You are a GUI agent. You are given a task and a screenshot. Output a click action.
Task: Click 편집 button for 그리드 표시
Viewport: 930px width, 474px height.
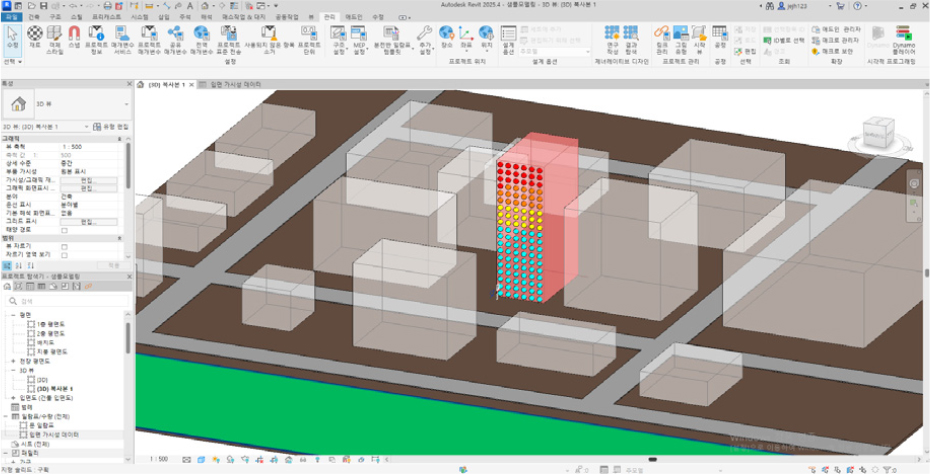[88, 221]
